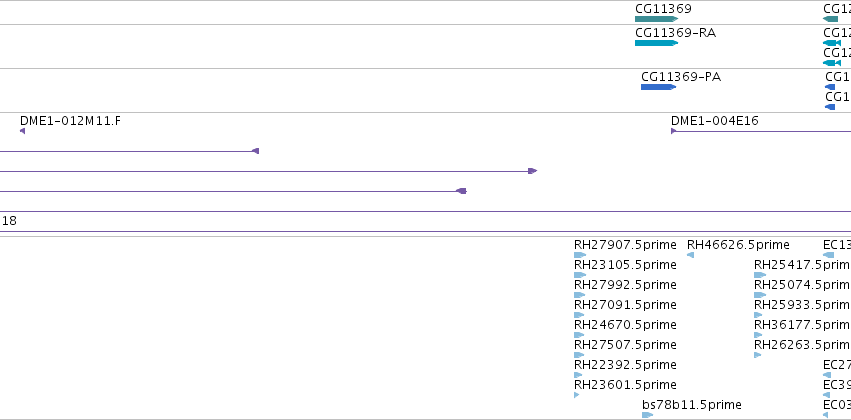This screenshot has height=420, width=851.
Task: Select the RH23601.5prime arrow glyph
Action: coord(576,395)
